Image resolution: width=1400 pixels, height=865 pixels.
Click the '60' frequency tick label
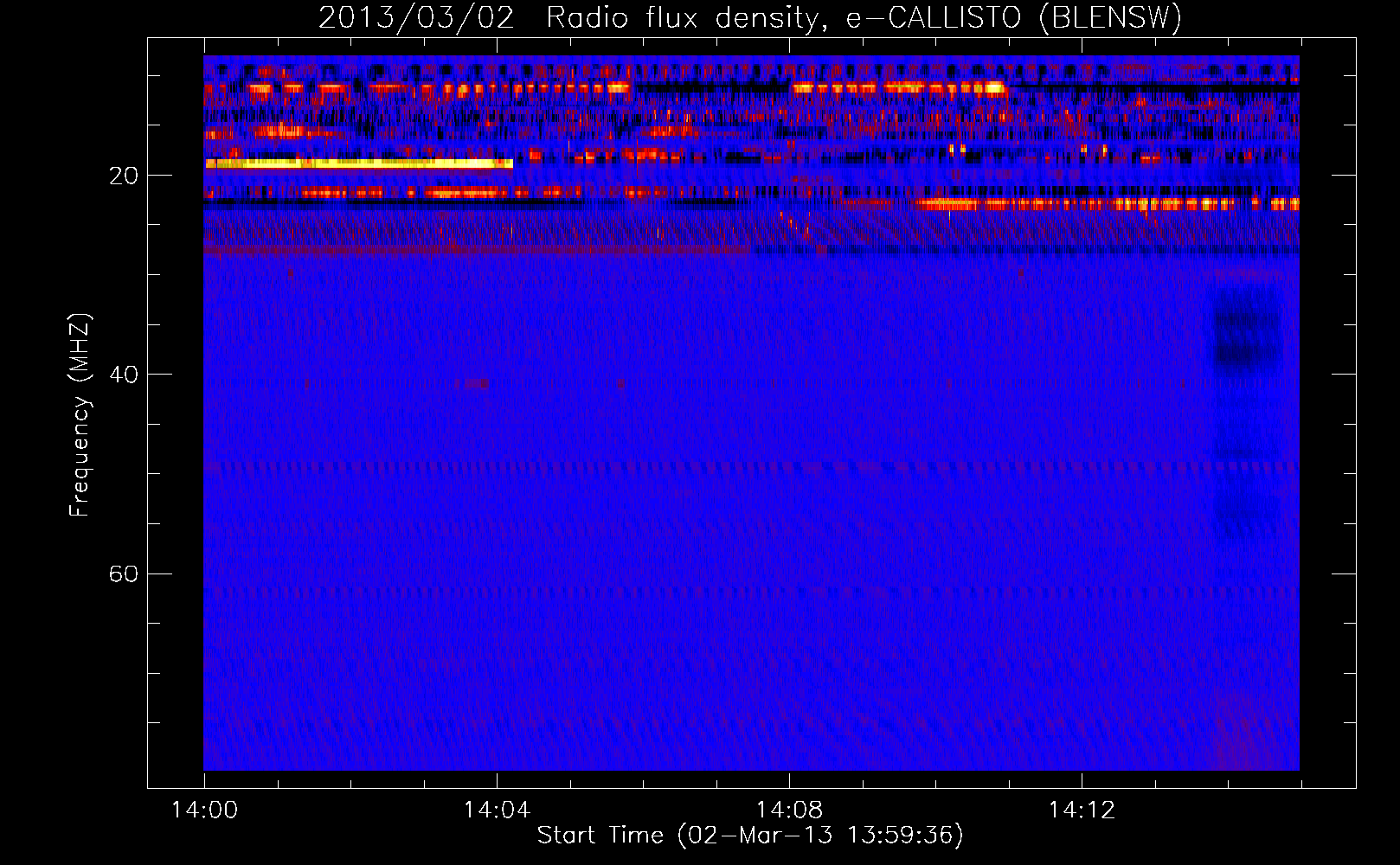pyautogui.click(x=124, y=573)
